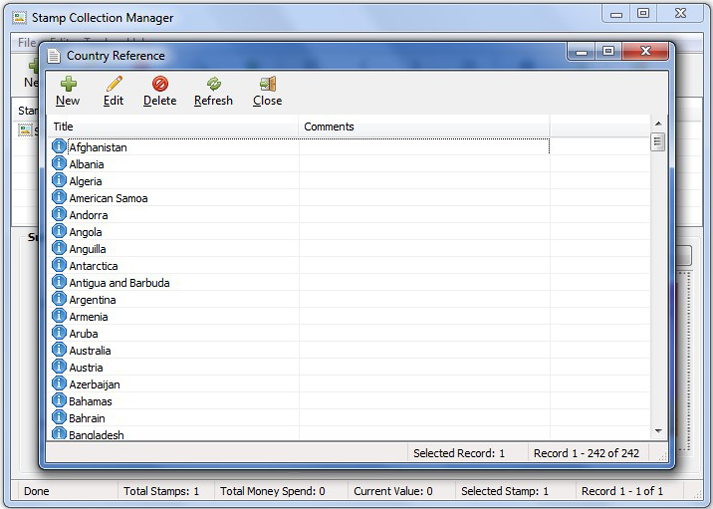Click the green arrows Refresh icon

coord(213,84)
